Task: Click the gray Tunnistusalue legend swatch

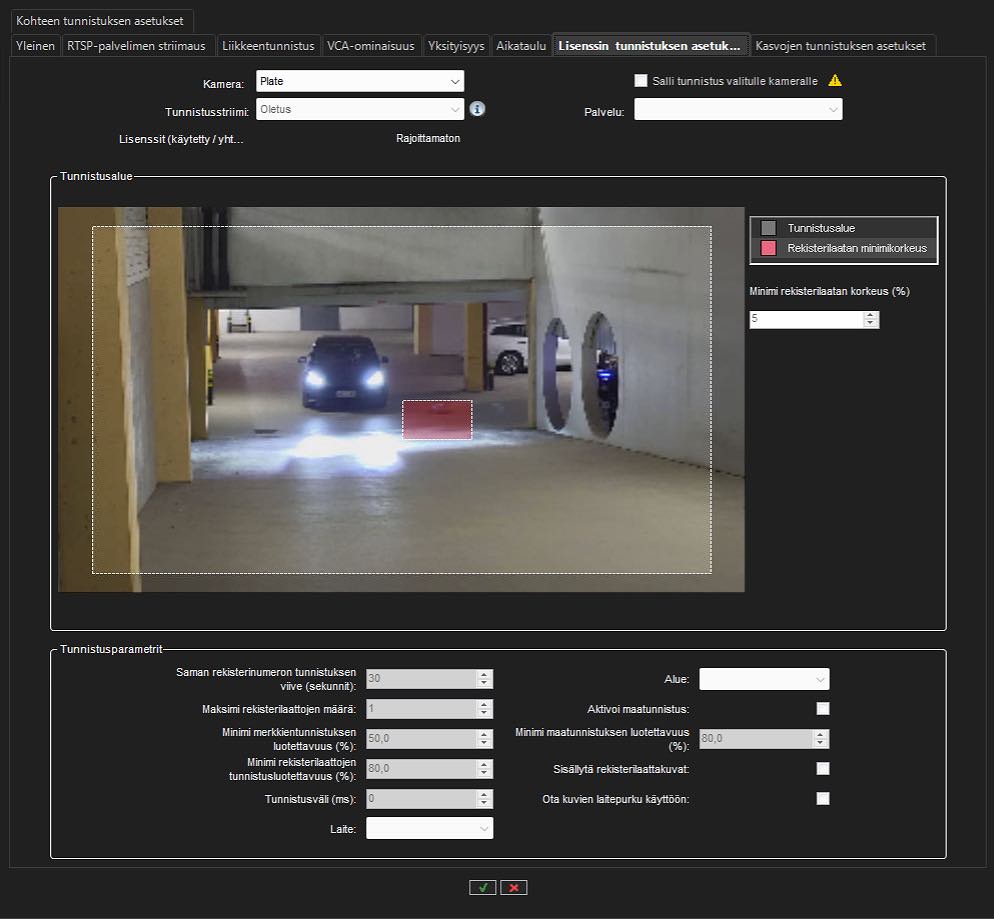Action: point(768,228)
